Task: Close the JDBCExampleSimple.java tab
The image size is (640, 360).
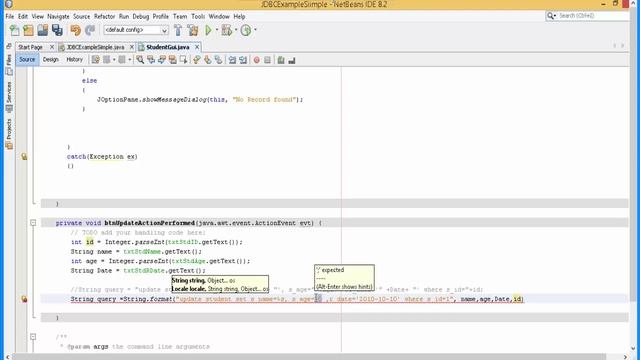Action: pos(131,47)
